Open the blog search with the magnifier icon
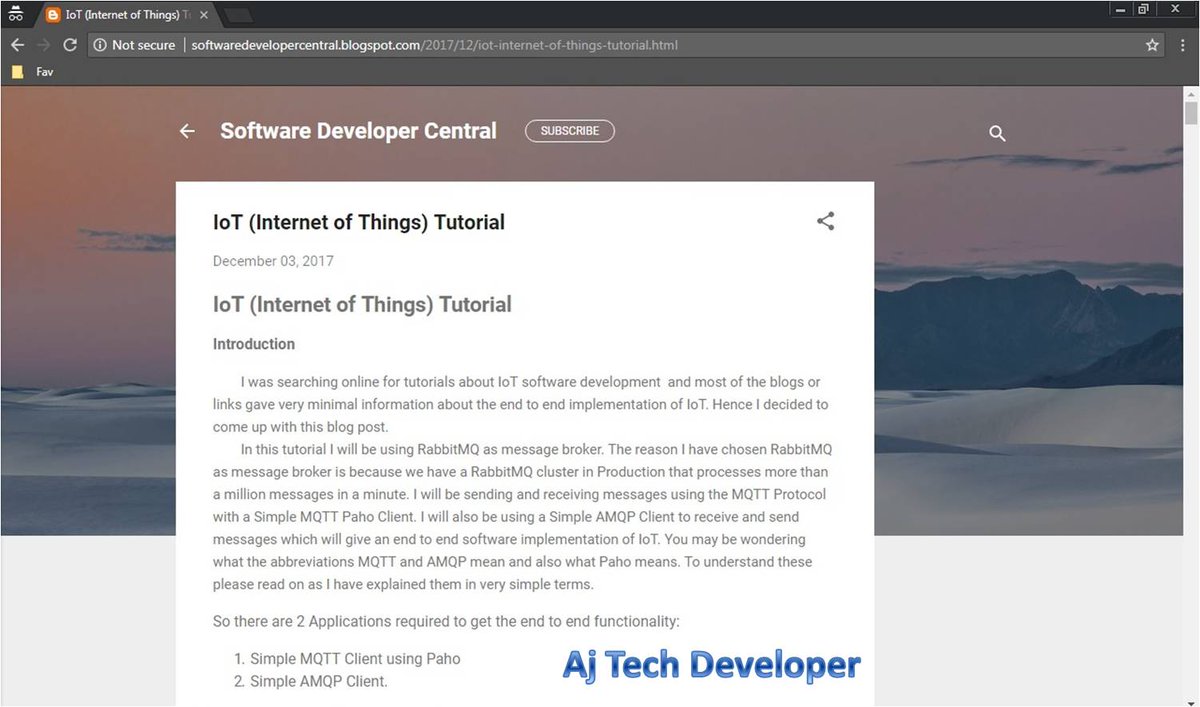Viewport: 1200px width, 707px height. pyautogui.click(x=996, y=132)
